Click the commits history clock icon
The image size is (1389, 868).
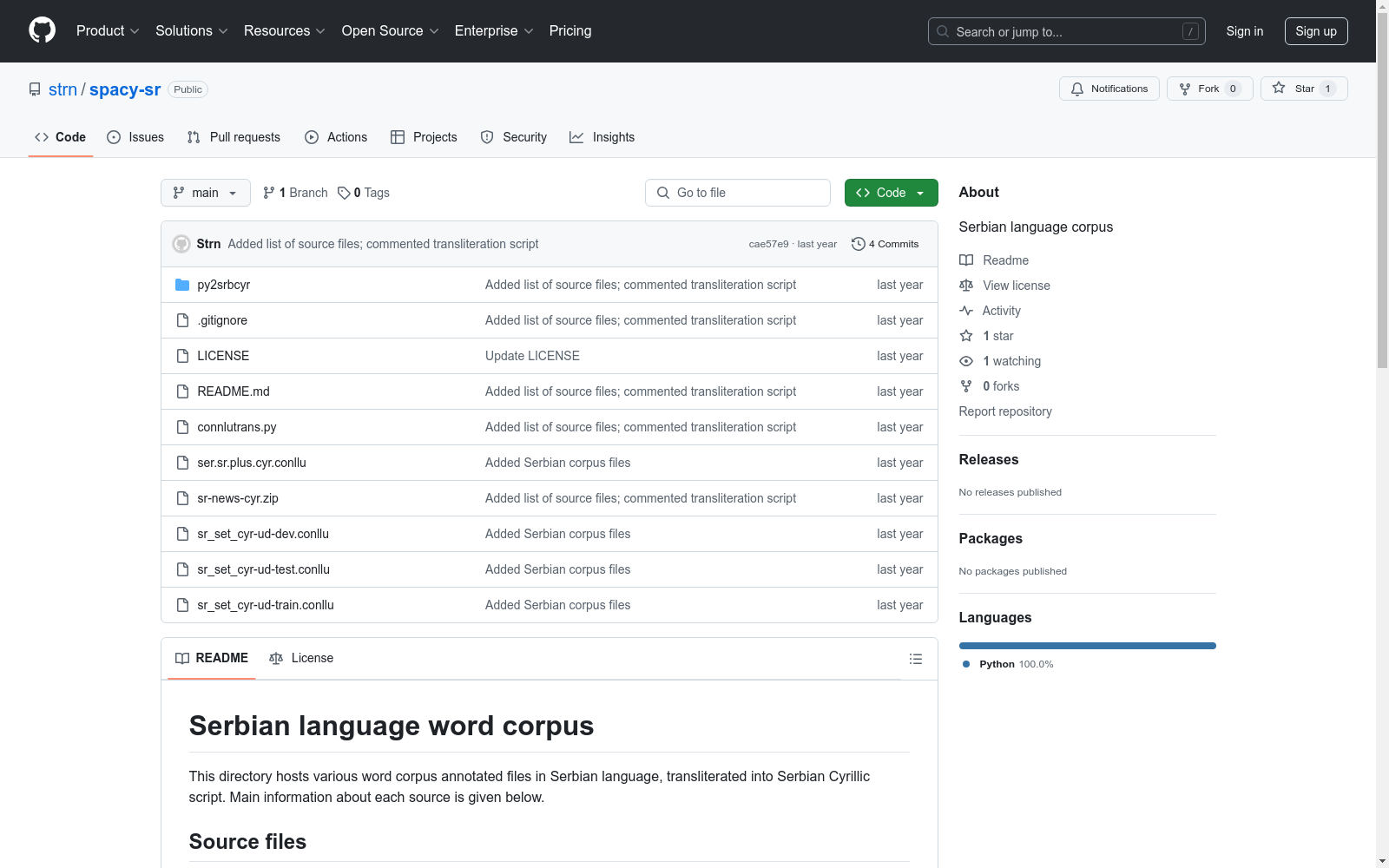(859, 244)
